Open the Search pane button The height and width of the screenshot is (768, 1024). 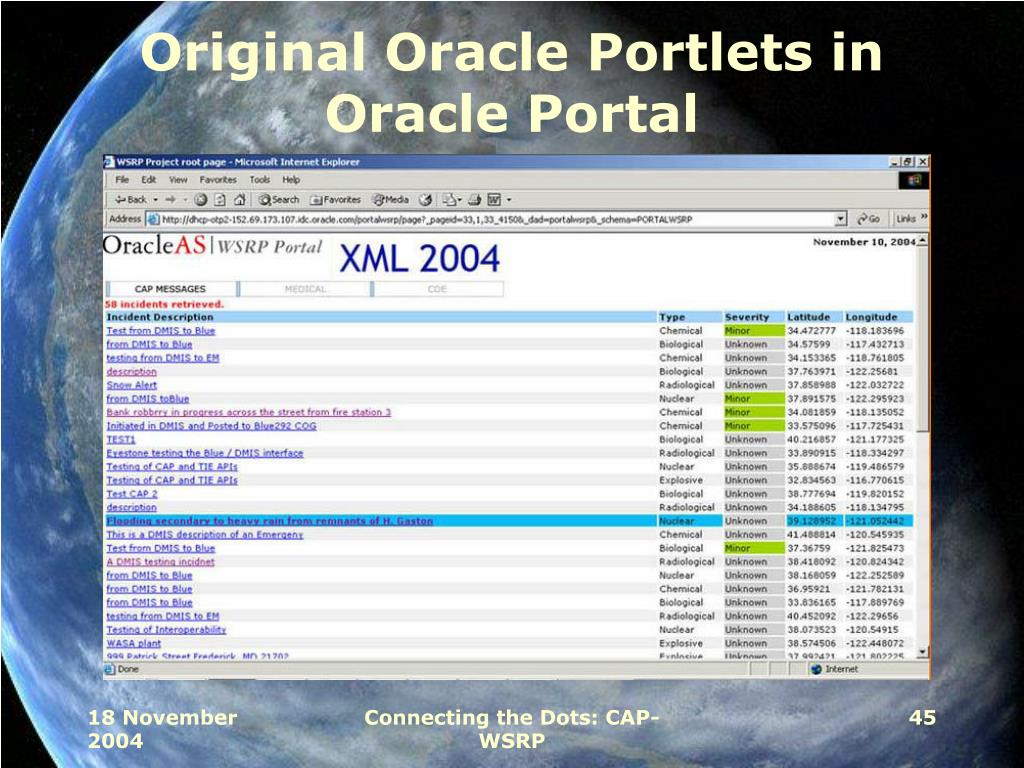click(279, 200)
